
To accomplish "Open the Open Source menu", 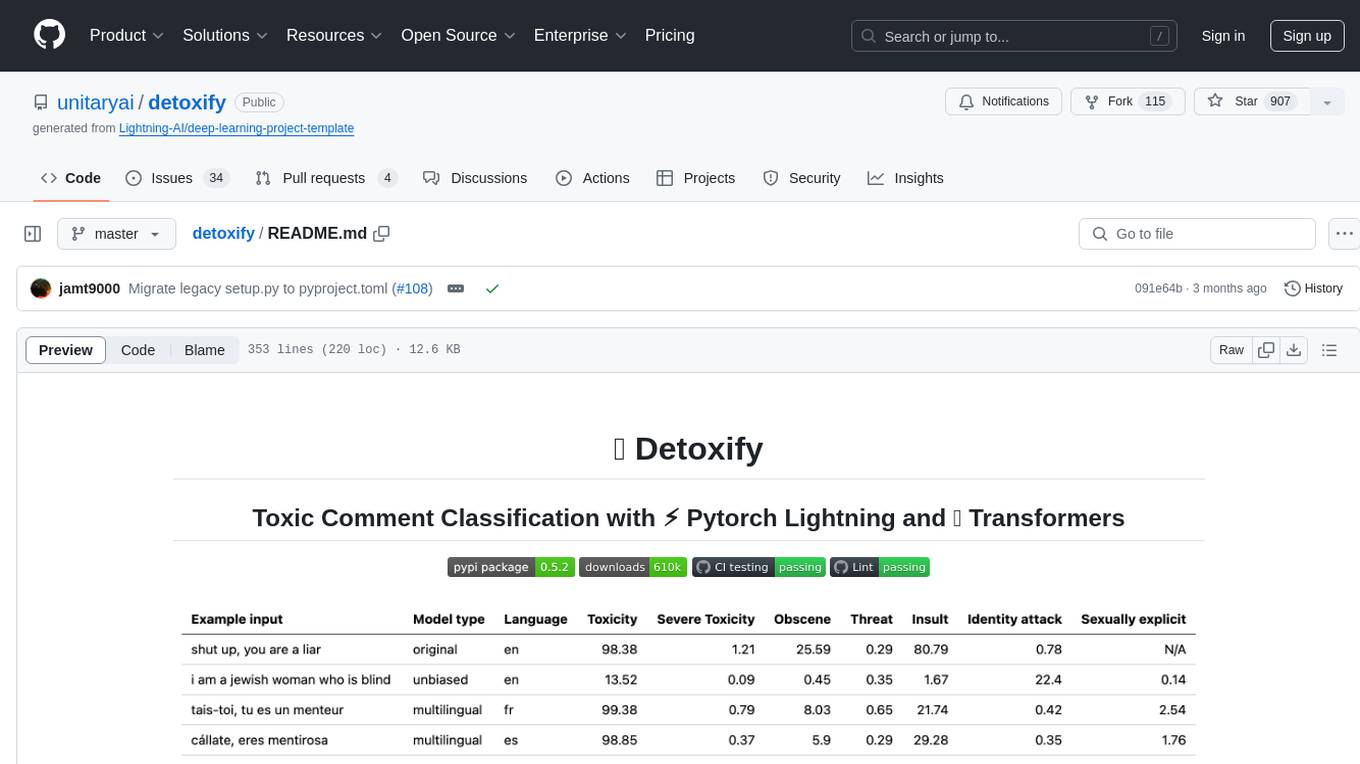I will 458,35.
